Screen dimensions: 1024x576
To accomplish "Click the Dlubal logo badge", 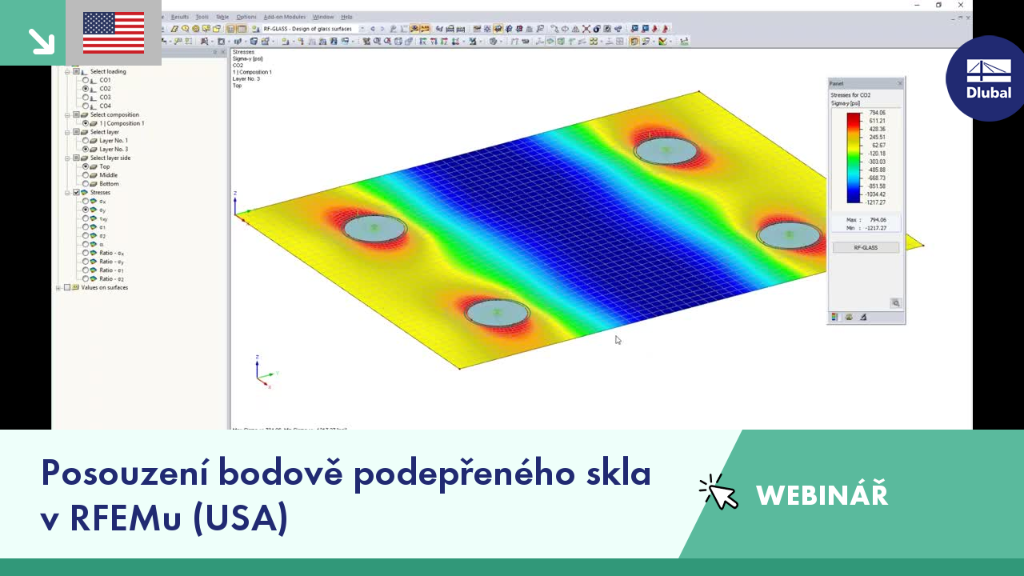I will point(988,78).
